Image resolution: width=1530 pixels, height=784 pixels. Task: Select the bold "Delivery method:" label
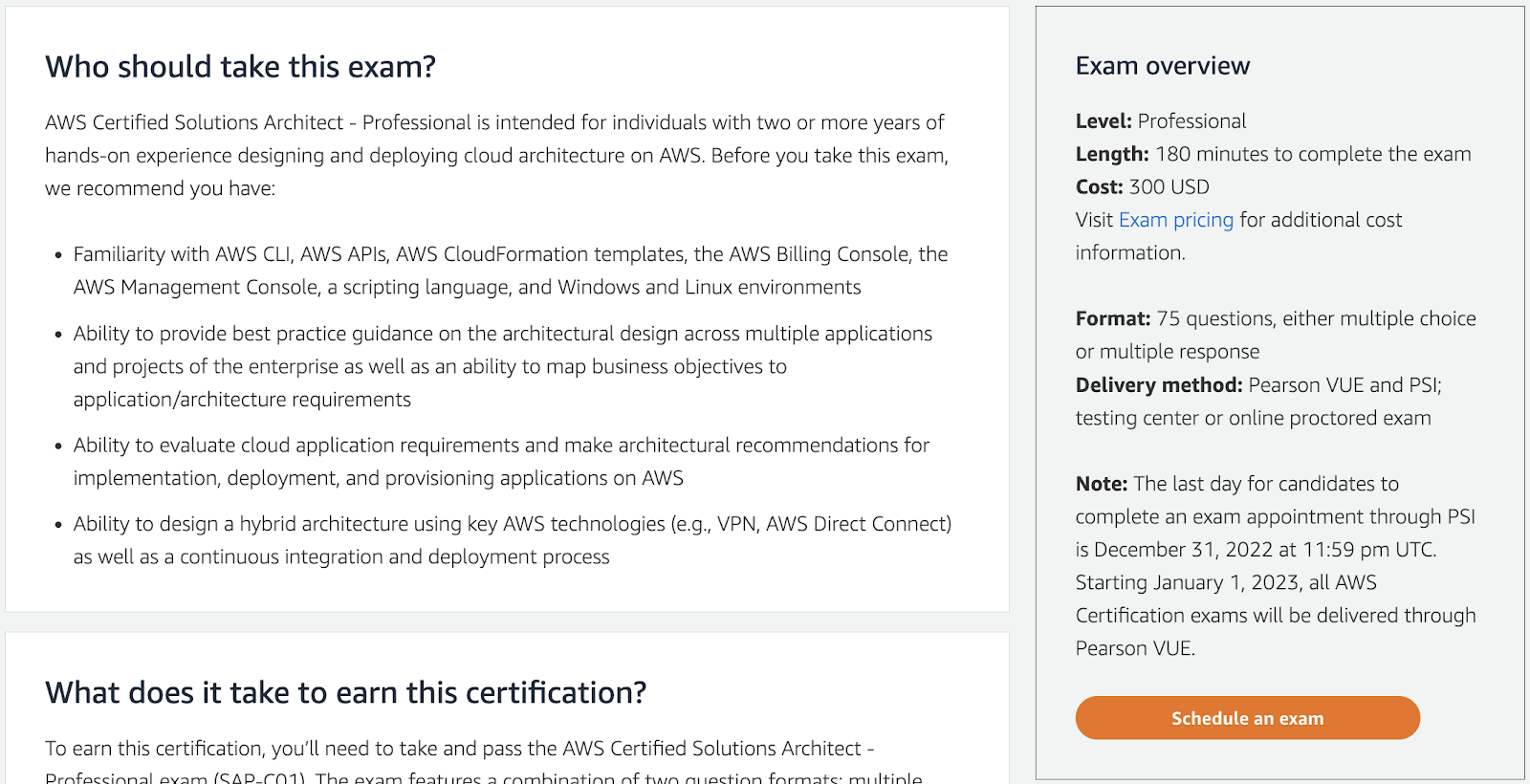[1158, 385]
